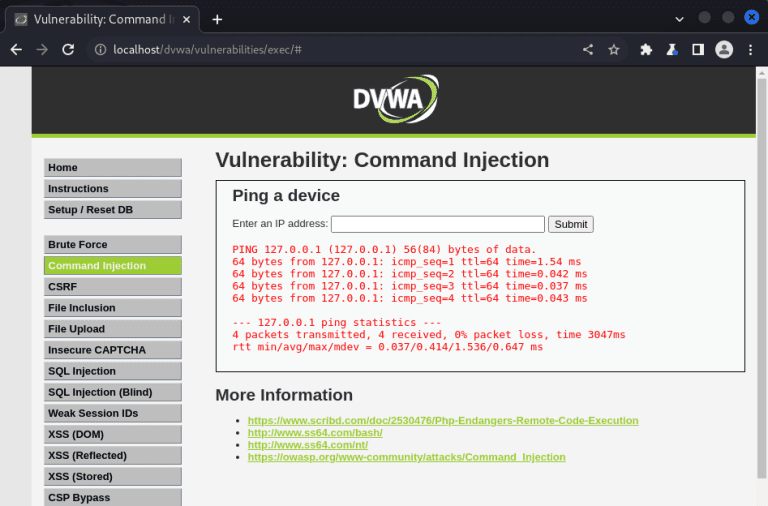Reload the page with the refresh icon

click(68, 50)
